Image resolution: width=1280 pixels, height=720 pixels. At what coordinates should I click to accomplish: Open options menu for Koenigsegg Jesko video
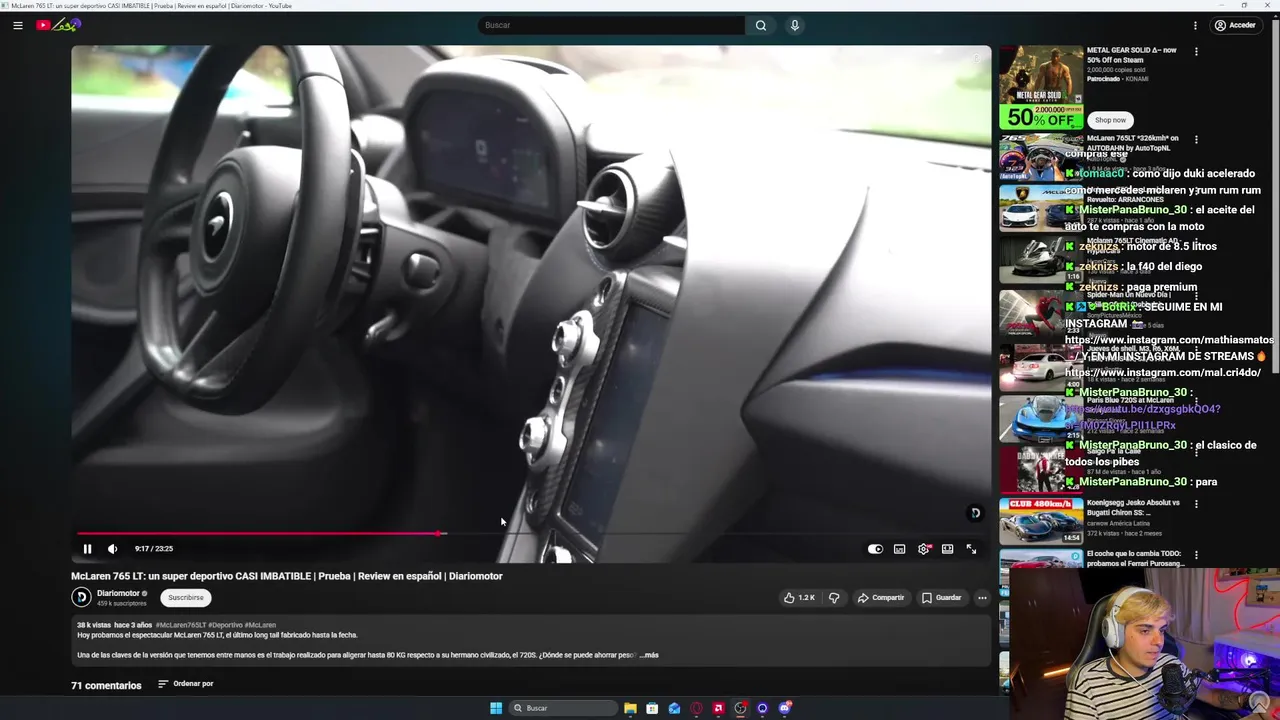pyautogui.click(x=1196, y=504)
